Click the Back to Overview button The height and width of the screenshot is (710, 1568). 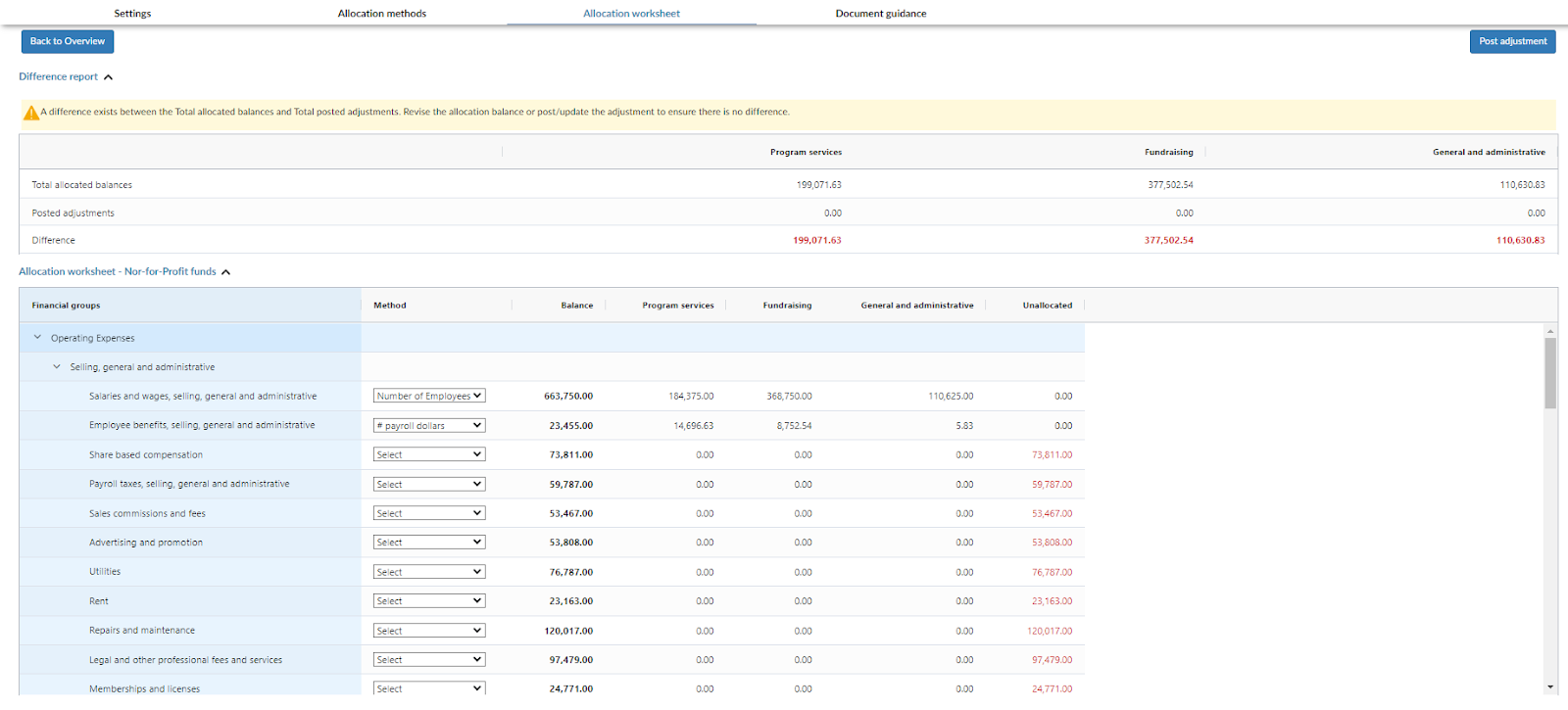pos(68,41)
